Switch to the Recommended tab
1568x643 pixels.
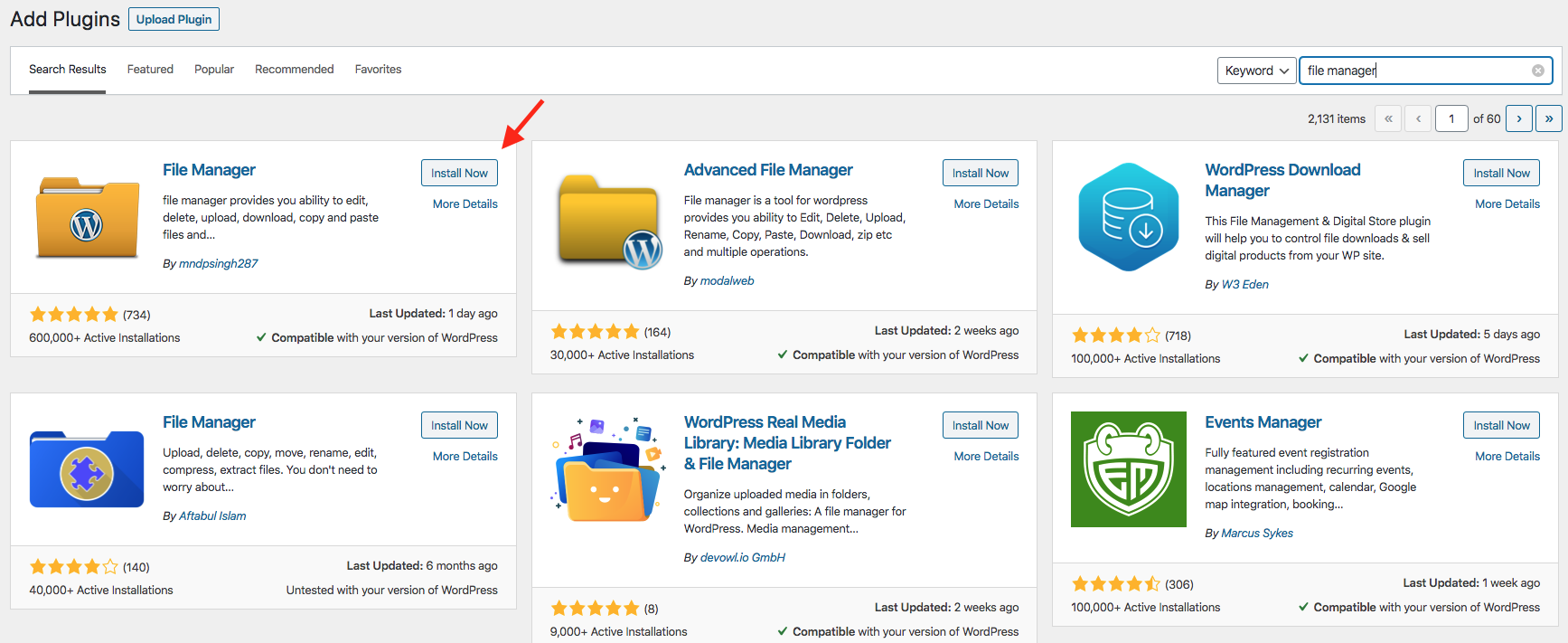295,70
